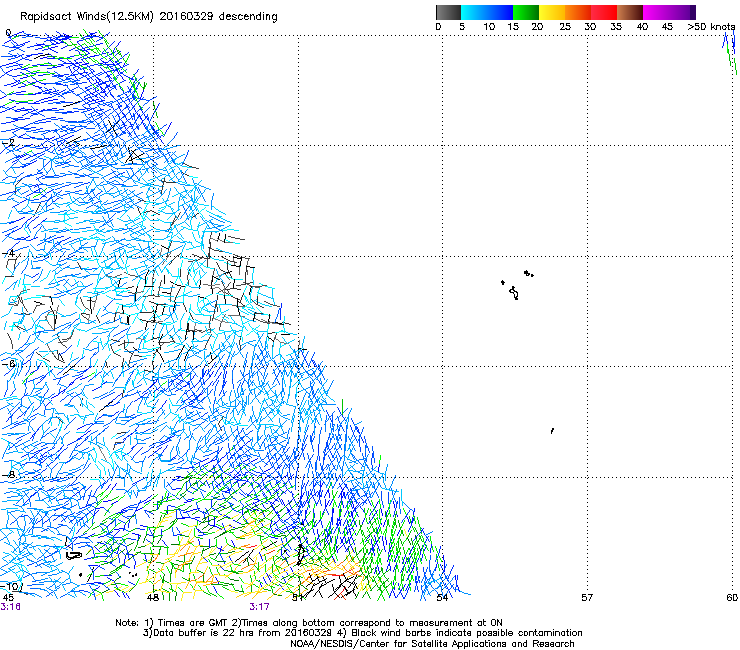Click the NOAA/NESDIS credit line
This screenshot has height=650, width=740.
432,644
